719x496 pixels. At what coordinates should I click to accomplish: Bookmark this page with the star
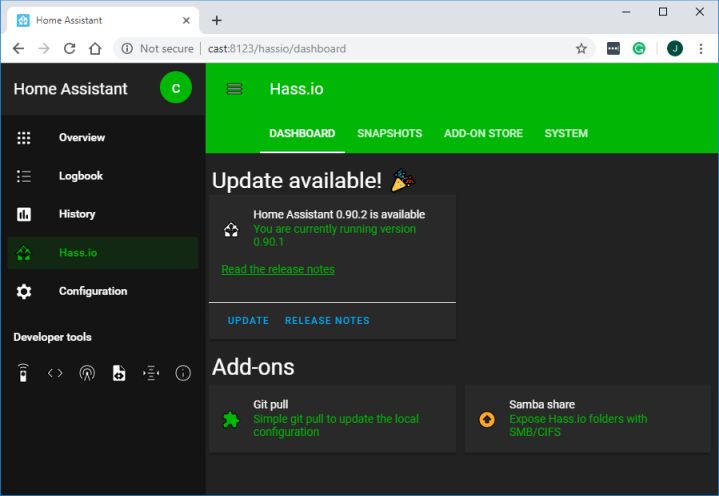point(581,49)
